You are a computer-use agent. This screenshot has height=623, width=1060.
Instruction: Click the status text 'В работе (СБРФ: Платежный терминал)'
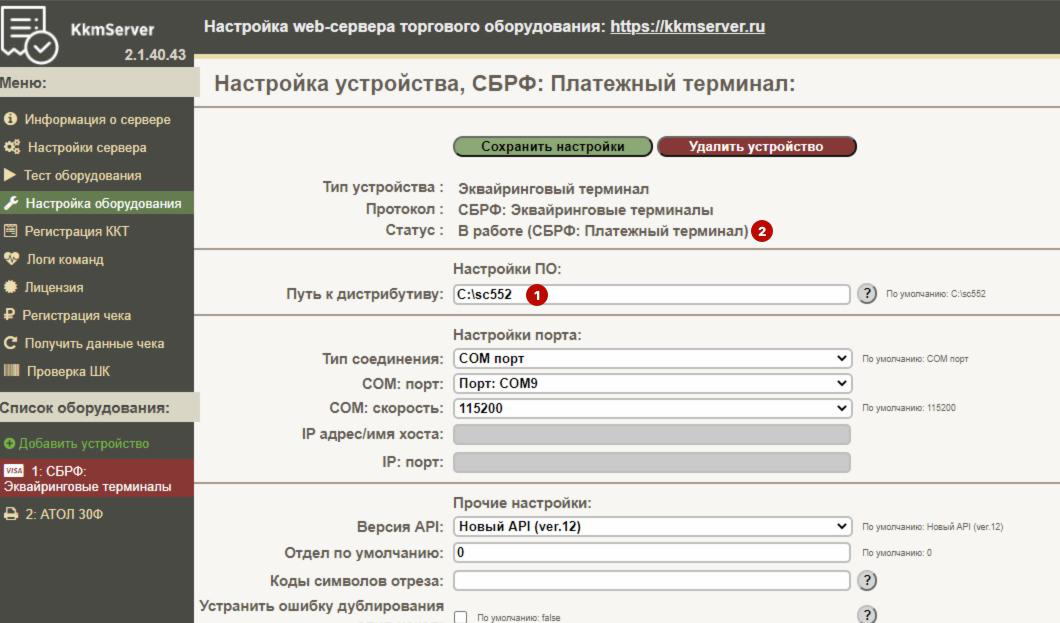[603, 231]
